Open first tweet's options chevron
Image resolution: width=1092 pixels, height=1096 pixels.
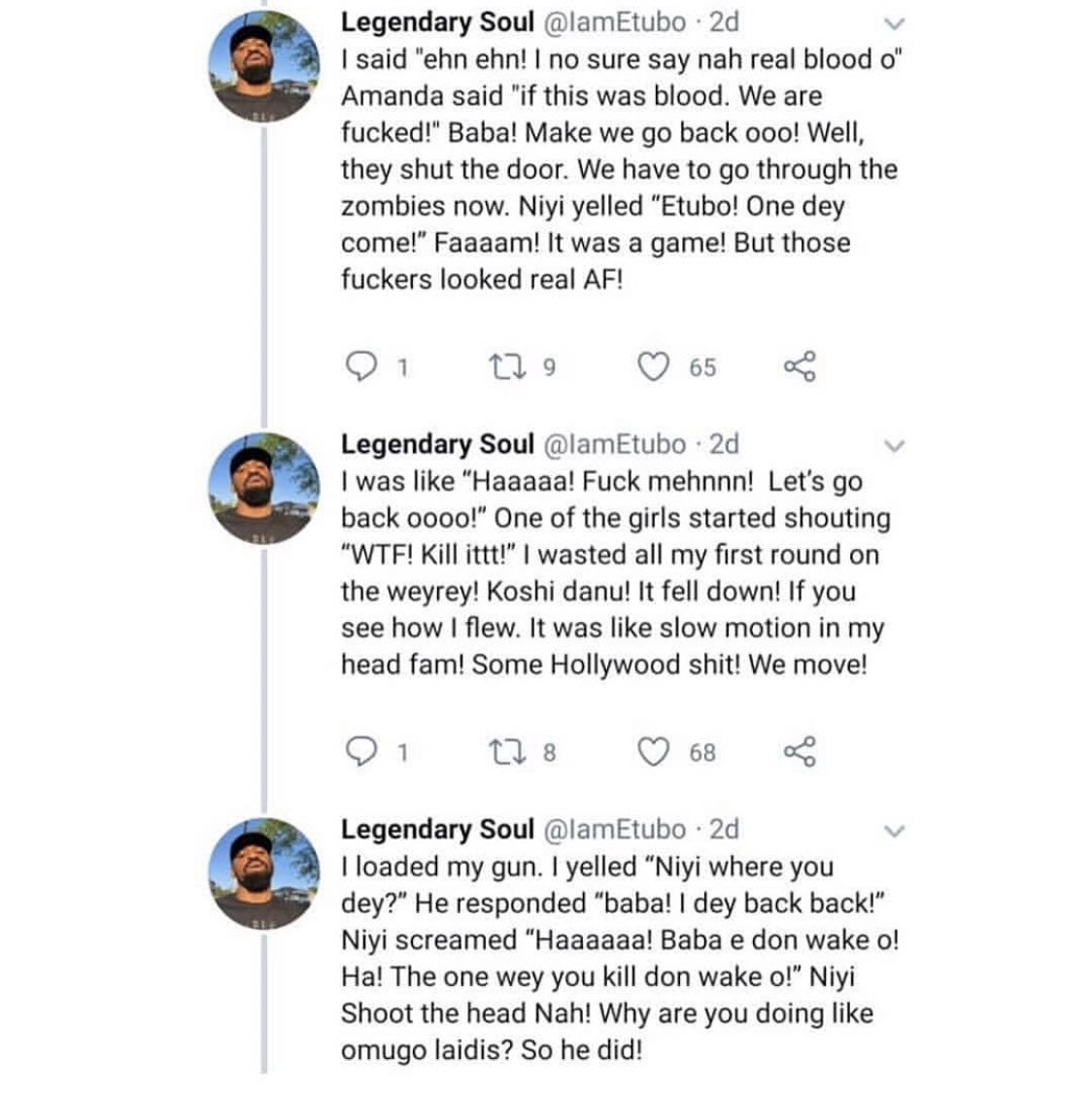pyautogui.click(x=897, y=23)
